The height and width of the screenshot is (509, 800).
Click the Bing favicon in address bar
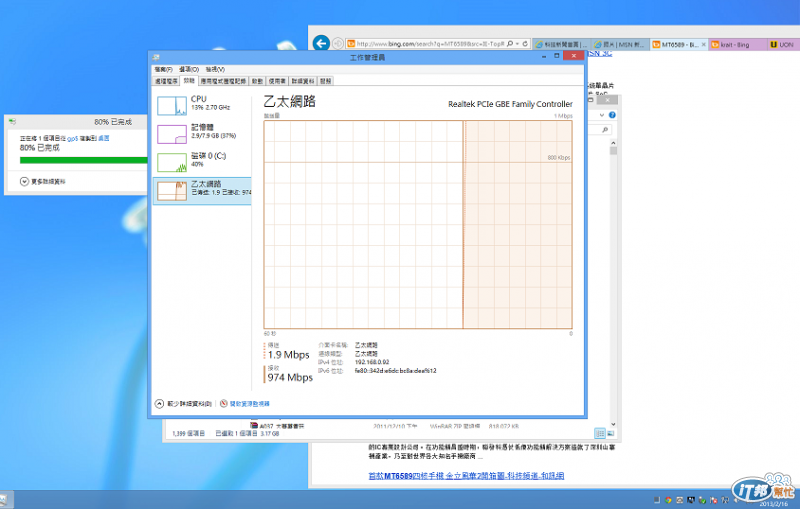pyautogui.click(x=351, y=44)
